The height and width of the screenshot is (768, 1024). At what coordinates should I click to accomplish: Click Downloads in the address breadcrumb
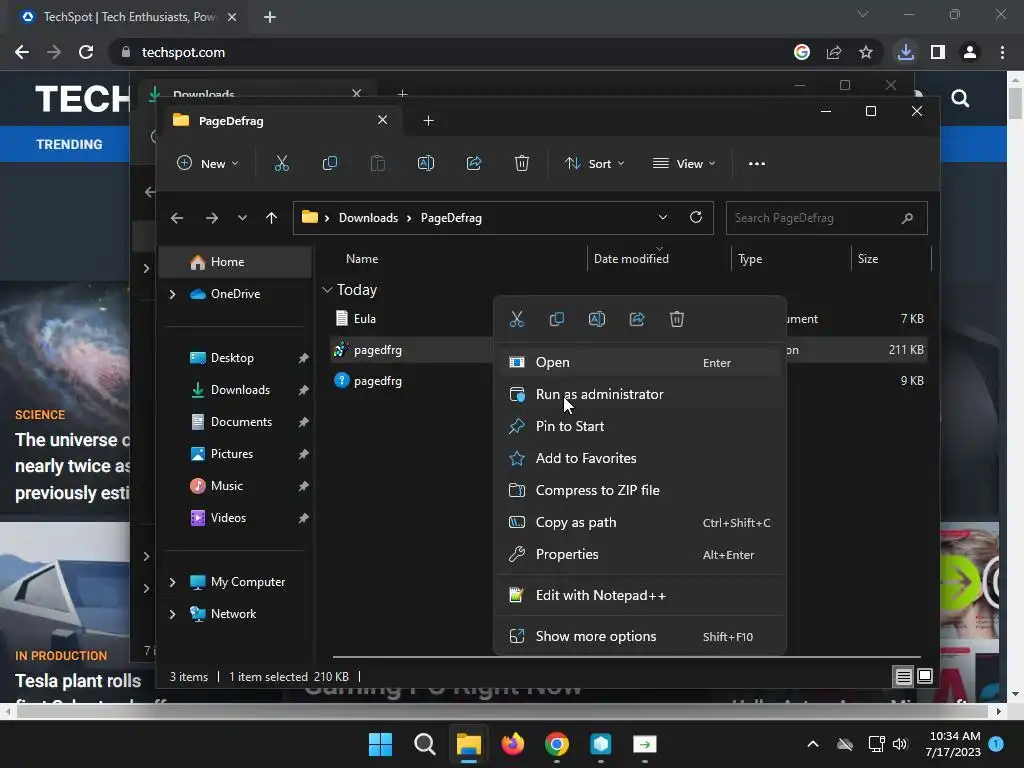(368, 218)
